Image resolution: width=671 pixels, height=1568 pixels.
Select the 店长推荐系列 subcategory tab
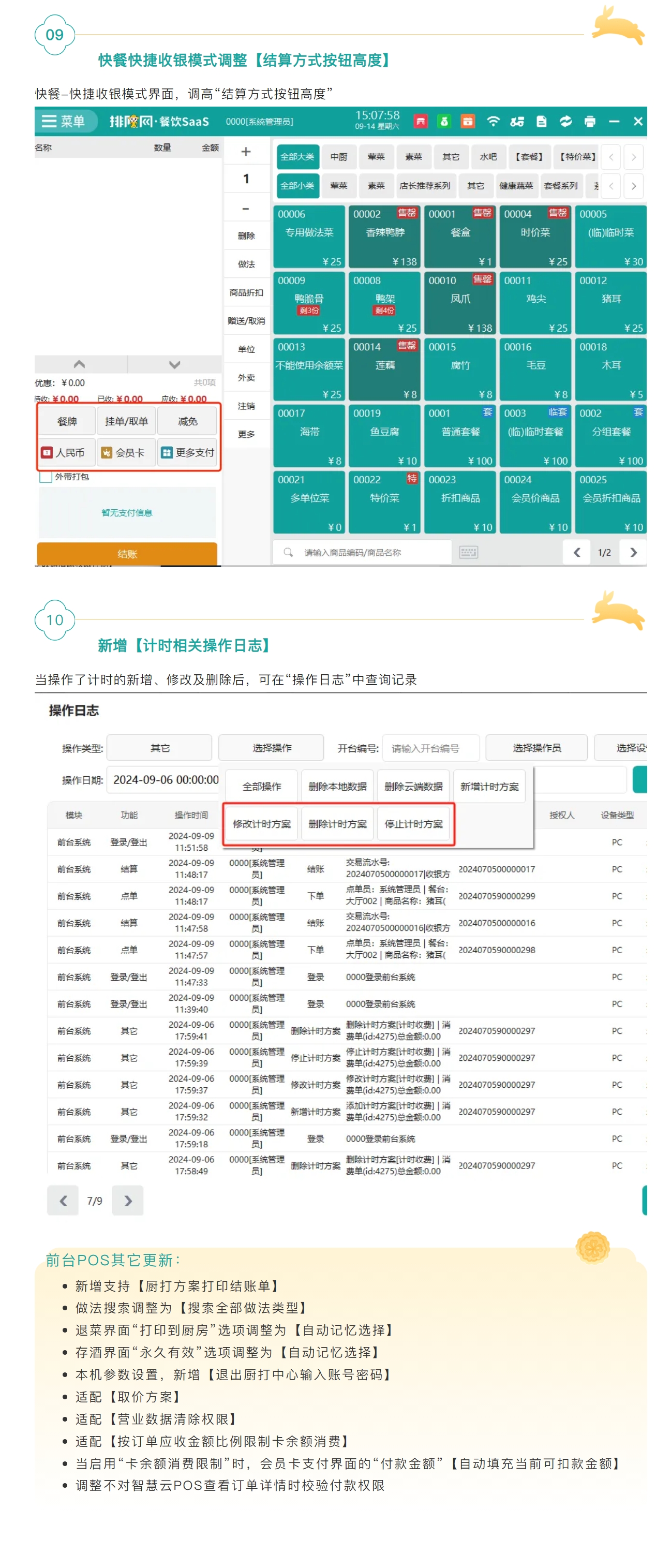(x=425, y=186)
